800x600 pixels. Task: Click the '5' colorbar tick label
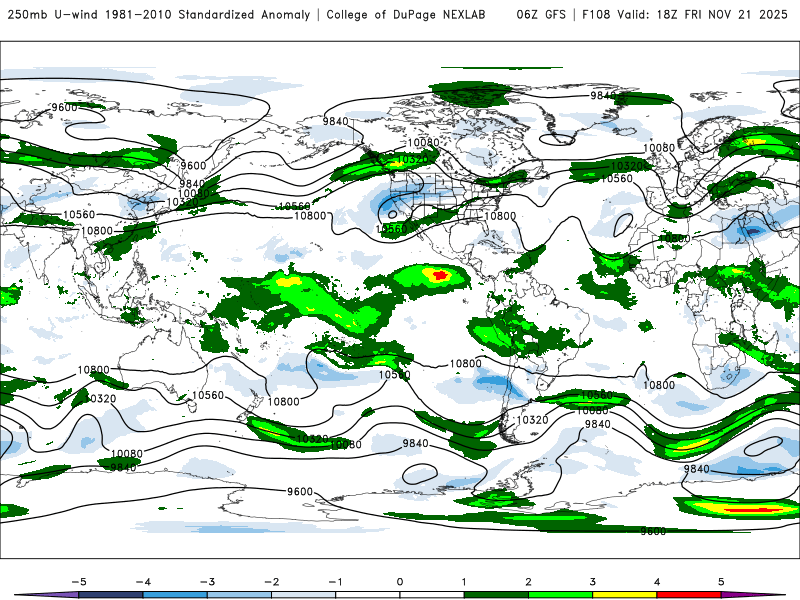(x=721, y=582)
